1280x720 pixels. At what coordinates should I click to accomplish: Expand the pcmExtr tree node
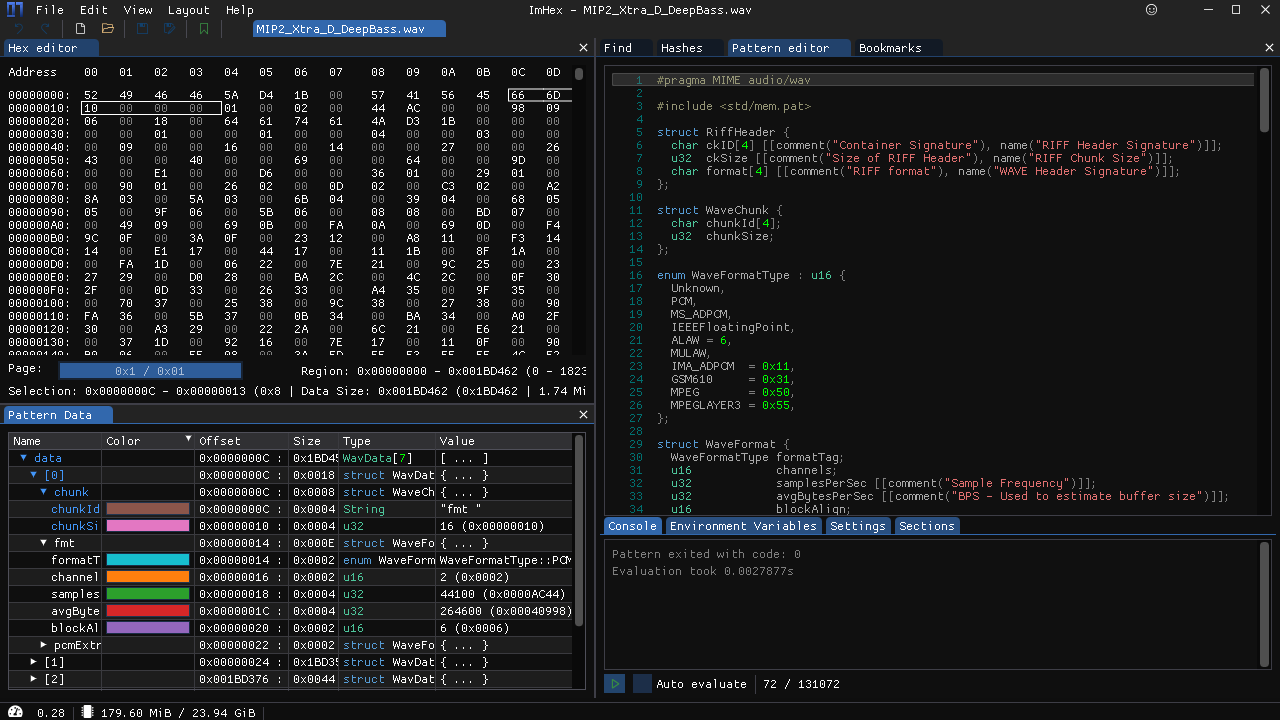44,645
